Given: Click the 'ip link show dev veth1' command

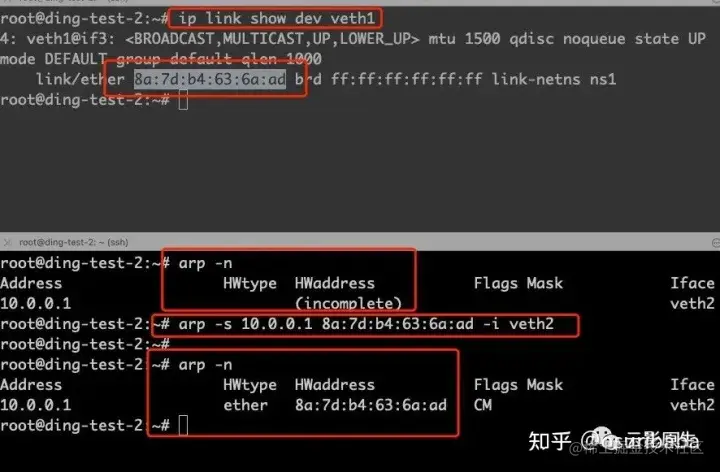Looking at the screenshot, I should pos(277,18).
